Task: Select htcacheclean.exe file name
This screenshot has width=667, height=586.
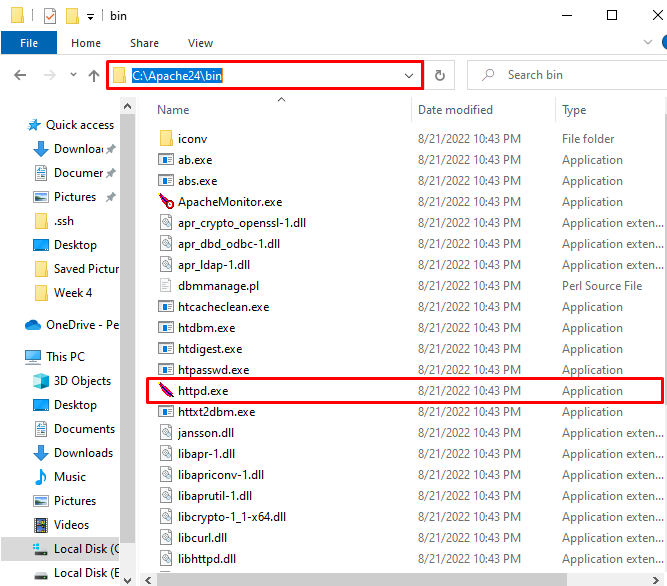Action: (223, 307)
